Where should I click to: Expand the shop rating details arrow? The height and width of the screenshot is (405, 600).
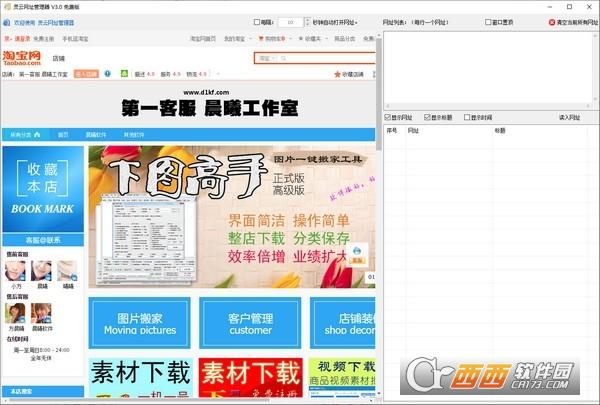click(x=218, y=74)
